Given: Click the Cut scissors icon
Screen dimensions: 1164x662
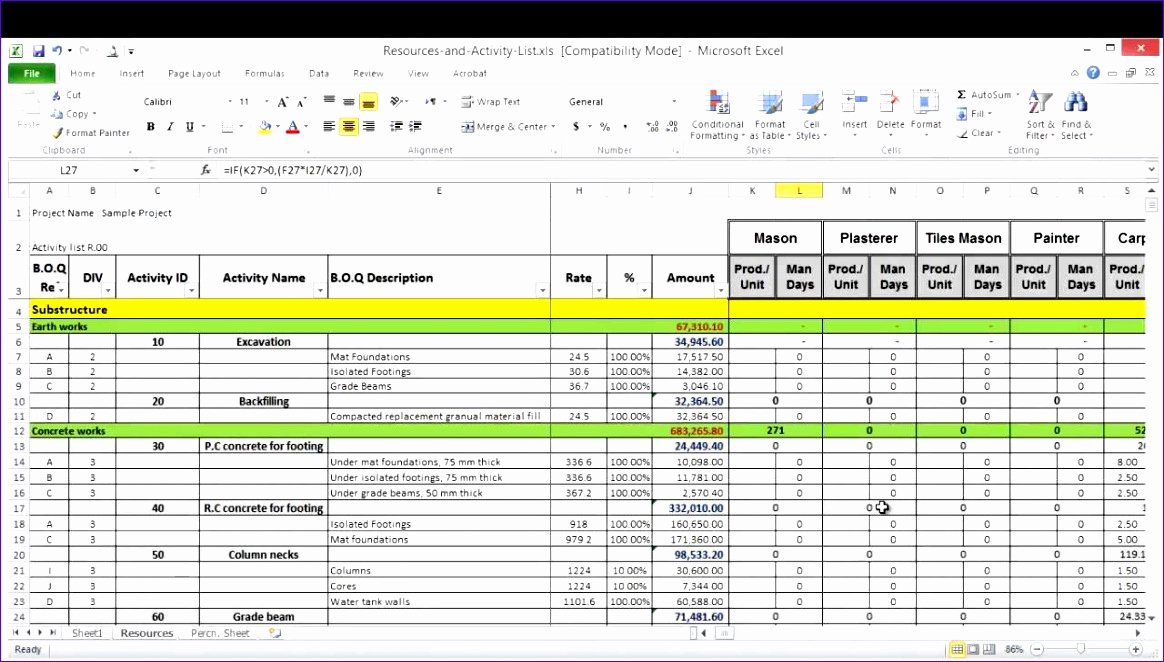Looking at the screenshot, I should 56,95.
